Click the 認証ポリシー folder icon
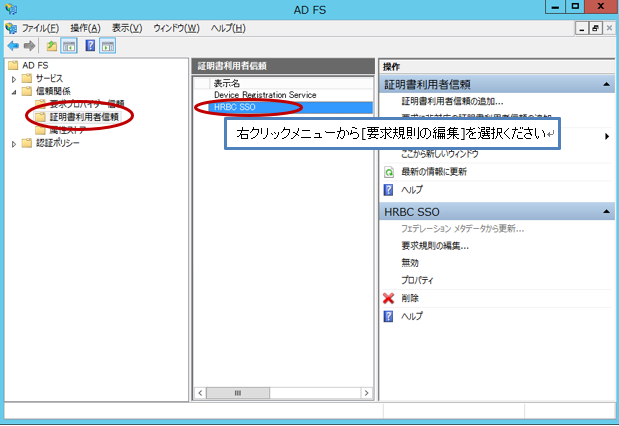The width and height of the screenshot is (619, 426). [27, 143]
